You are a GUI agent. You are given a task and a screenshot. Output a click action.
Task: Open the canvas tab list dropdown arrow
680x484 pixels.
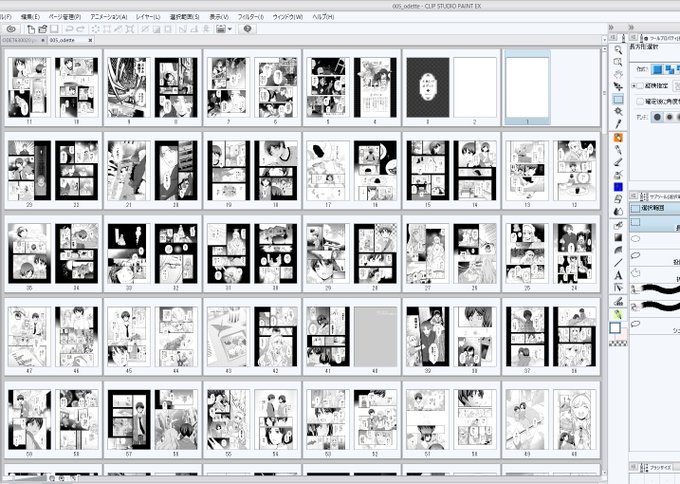point(605,40)
